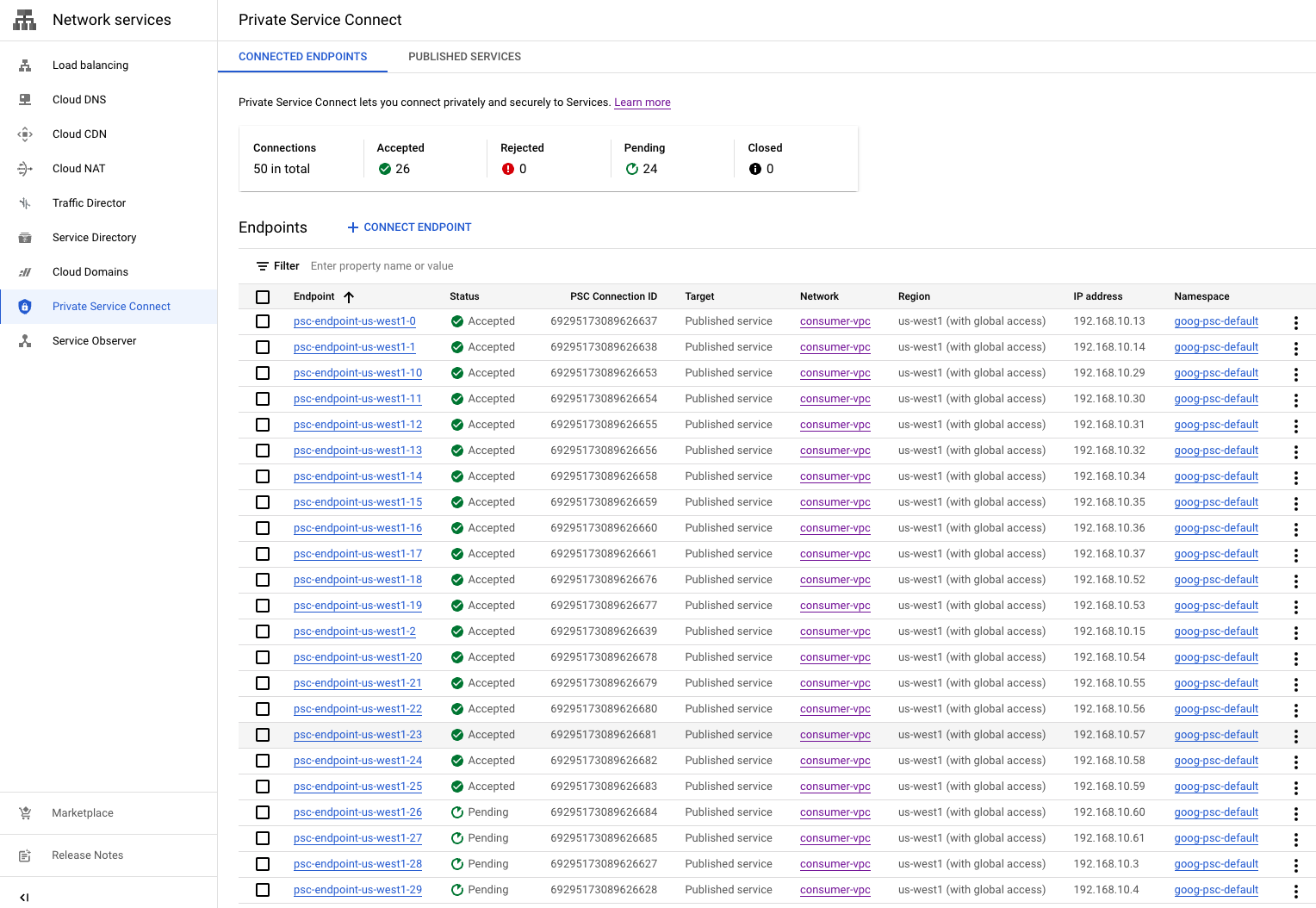Select the Connected Endpoints tab
The height and width of the screenshot is (908, 1316).
click(x=302, y=57)
